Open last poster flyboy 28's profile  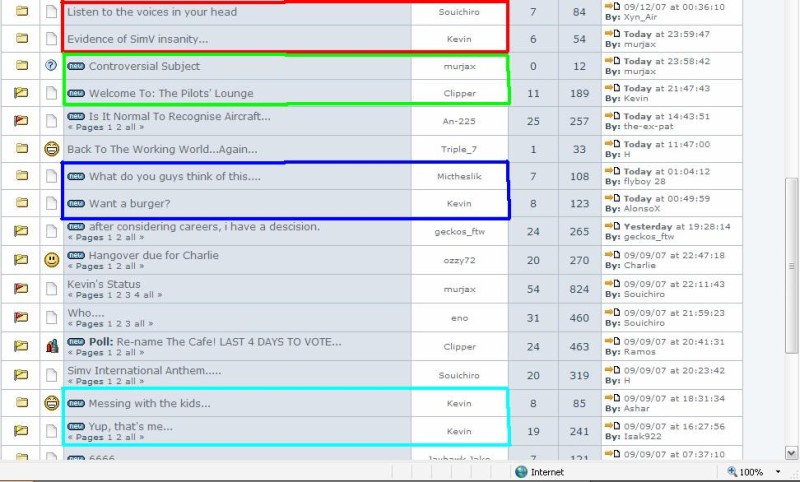644,182
